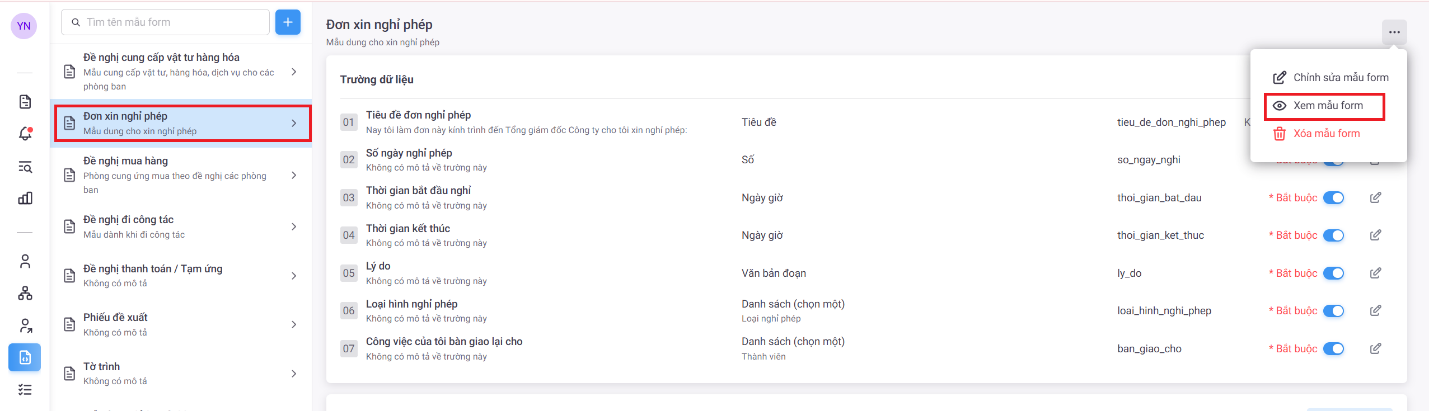Screen dimensions: 1429x411
Task: Expand Đề nghị mua hàng chevron arrow
Action: click(x=294, y=175)
